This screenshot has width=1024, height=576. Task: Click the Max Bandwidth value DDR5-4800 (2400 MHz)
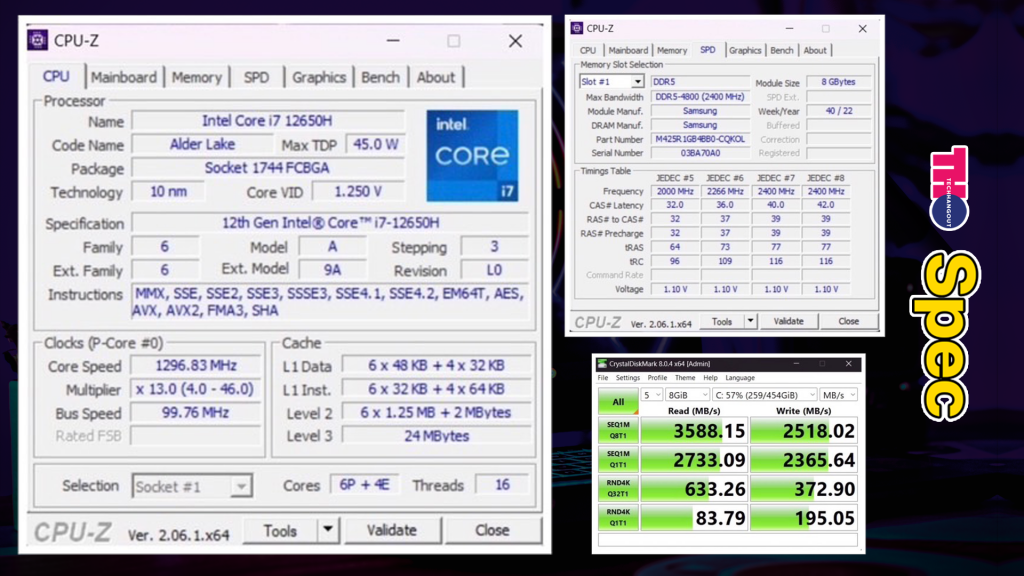coord(700,97)
